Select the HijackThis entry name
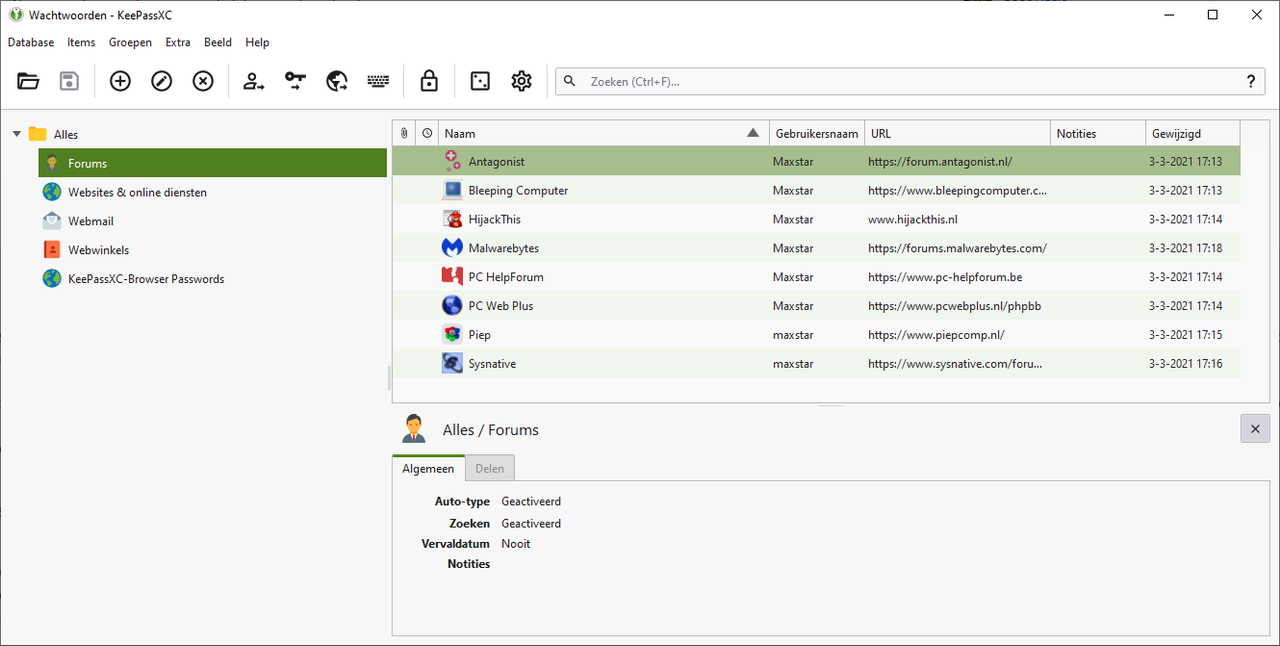The image size is (1280, 646). (494, 219)
